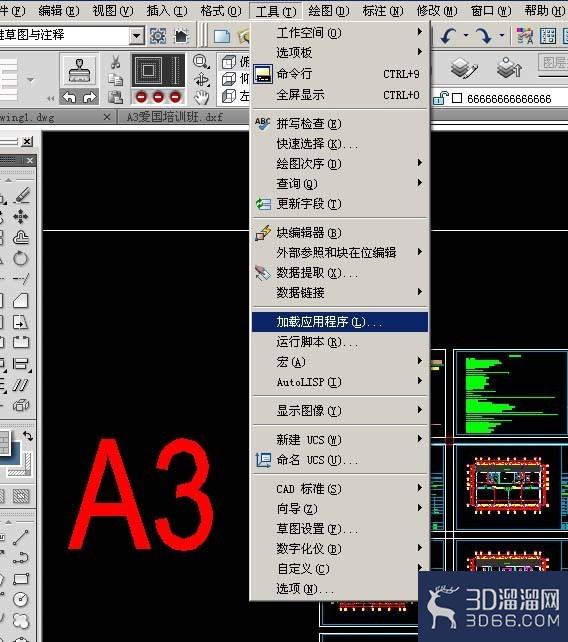Click the Zoom window magnifier icon
The image size is (568, 642).
tap(201, 62)
